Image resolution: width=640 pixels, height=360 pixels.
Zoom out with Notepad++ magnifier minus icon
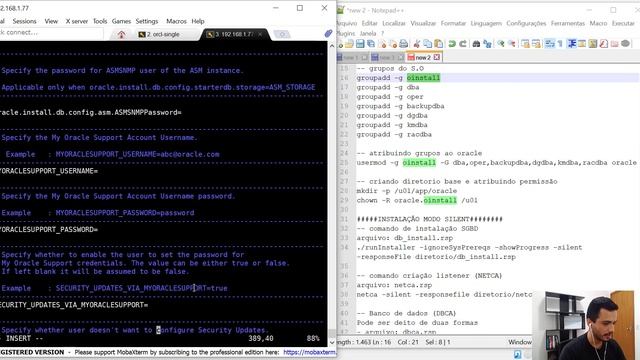(511, 44)
